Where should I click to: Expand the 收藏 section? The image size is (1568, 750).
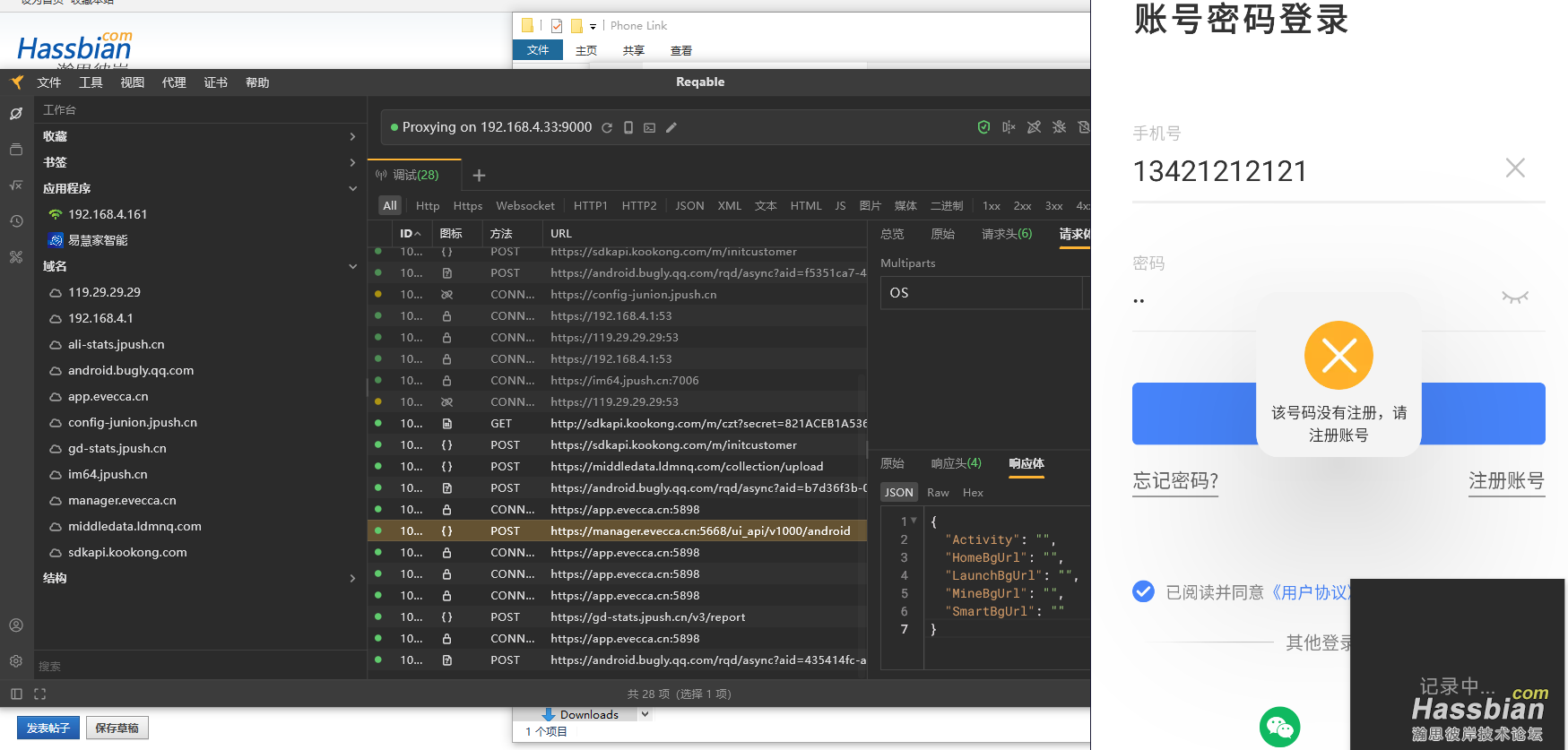[352, 137]
